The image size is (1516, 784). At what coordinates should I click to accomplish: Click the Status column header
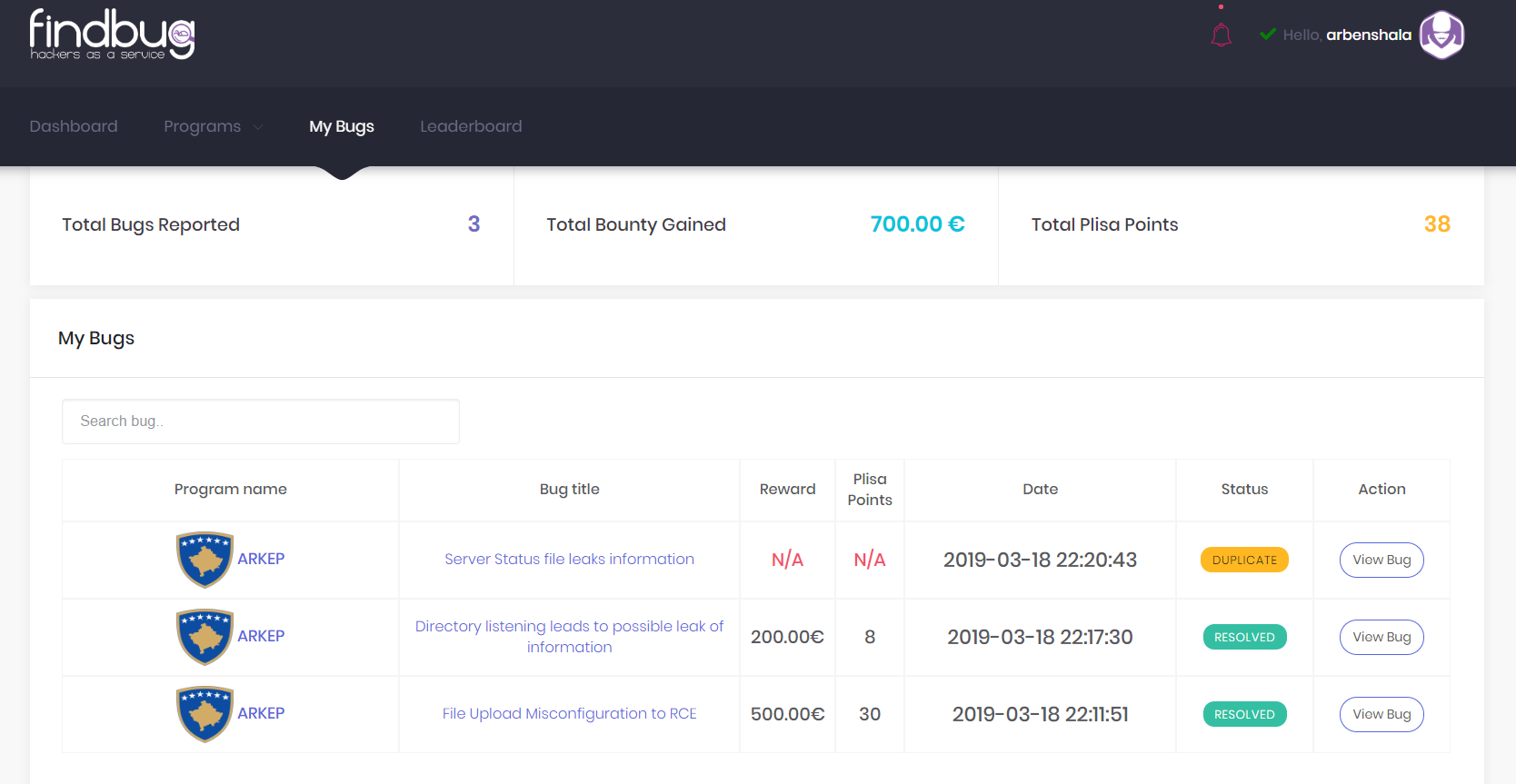[x=1244, y=489]
